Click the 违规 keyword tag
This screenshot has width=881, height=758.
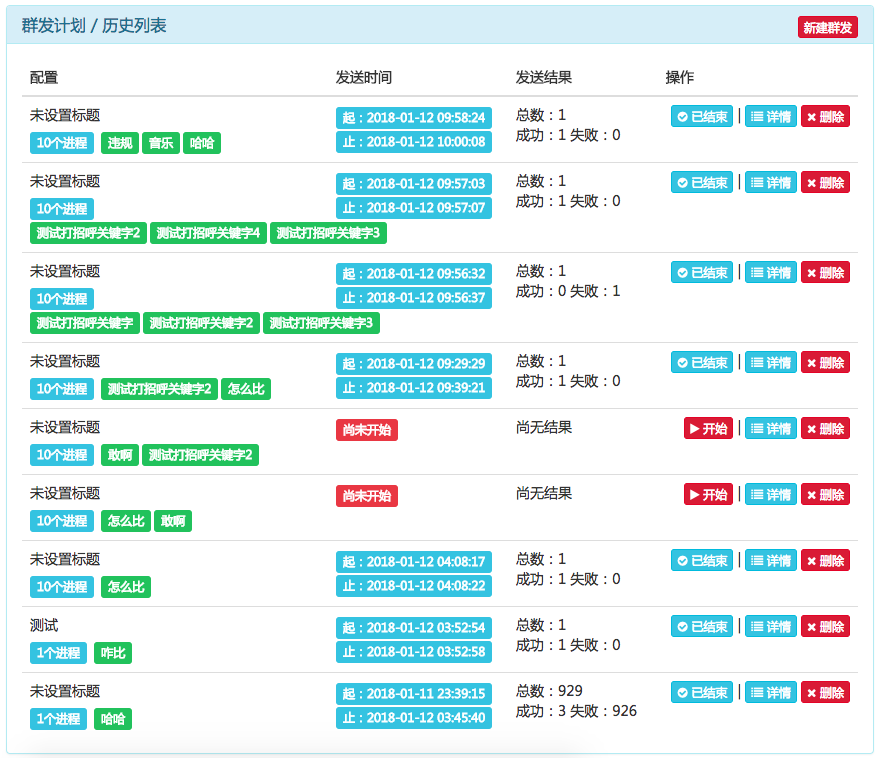pos(120,143)
